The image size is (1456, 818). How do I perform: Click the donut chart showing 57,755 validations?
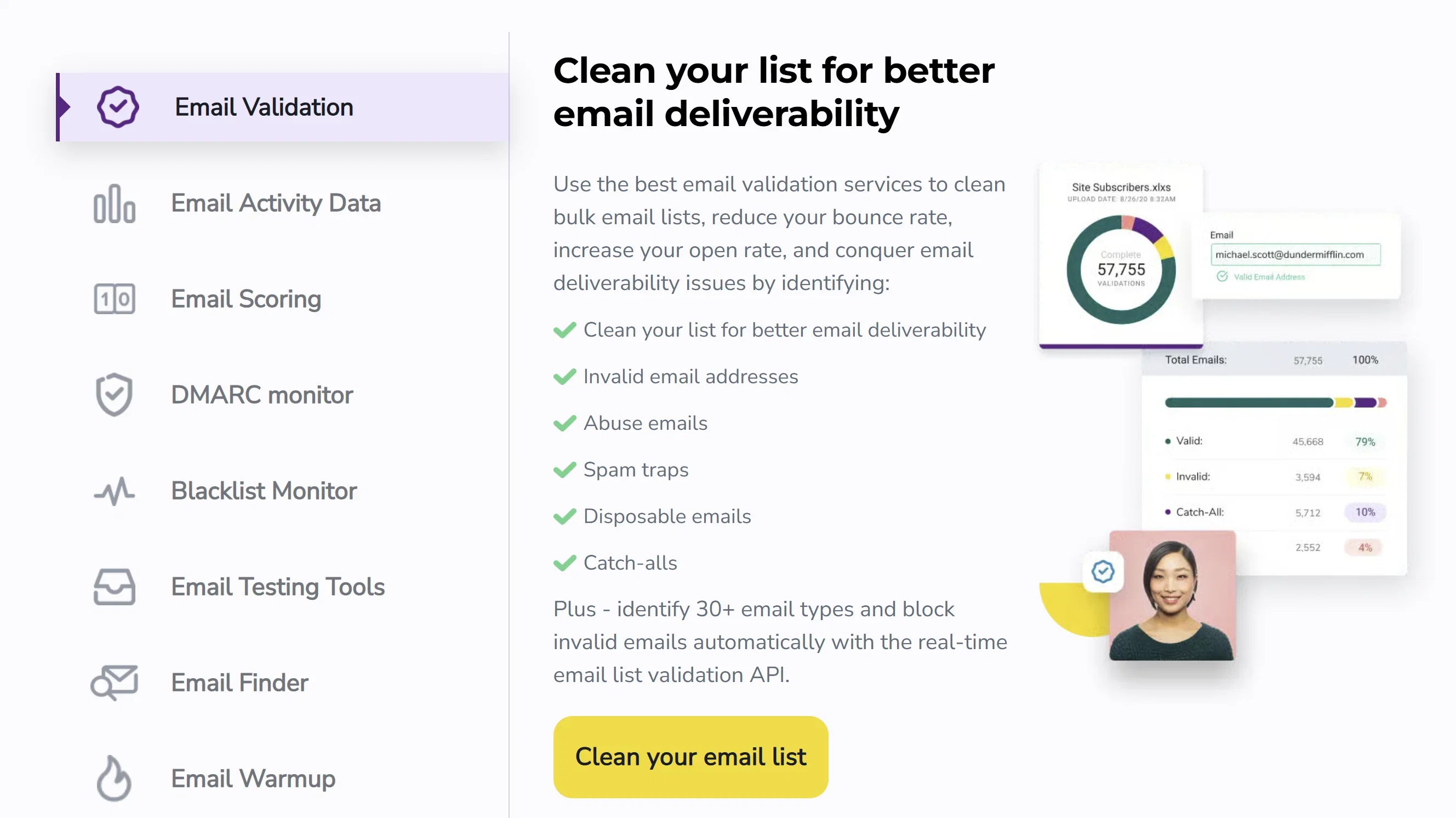[1121, 270]
